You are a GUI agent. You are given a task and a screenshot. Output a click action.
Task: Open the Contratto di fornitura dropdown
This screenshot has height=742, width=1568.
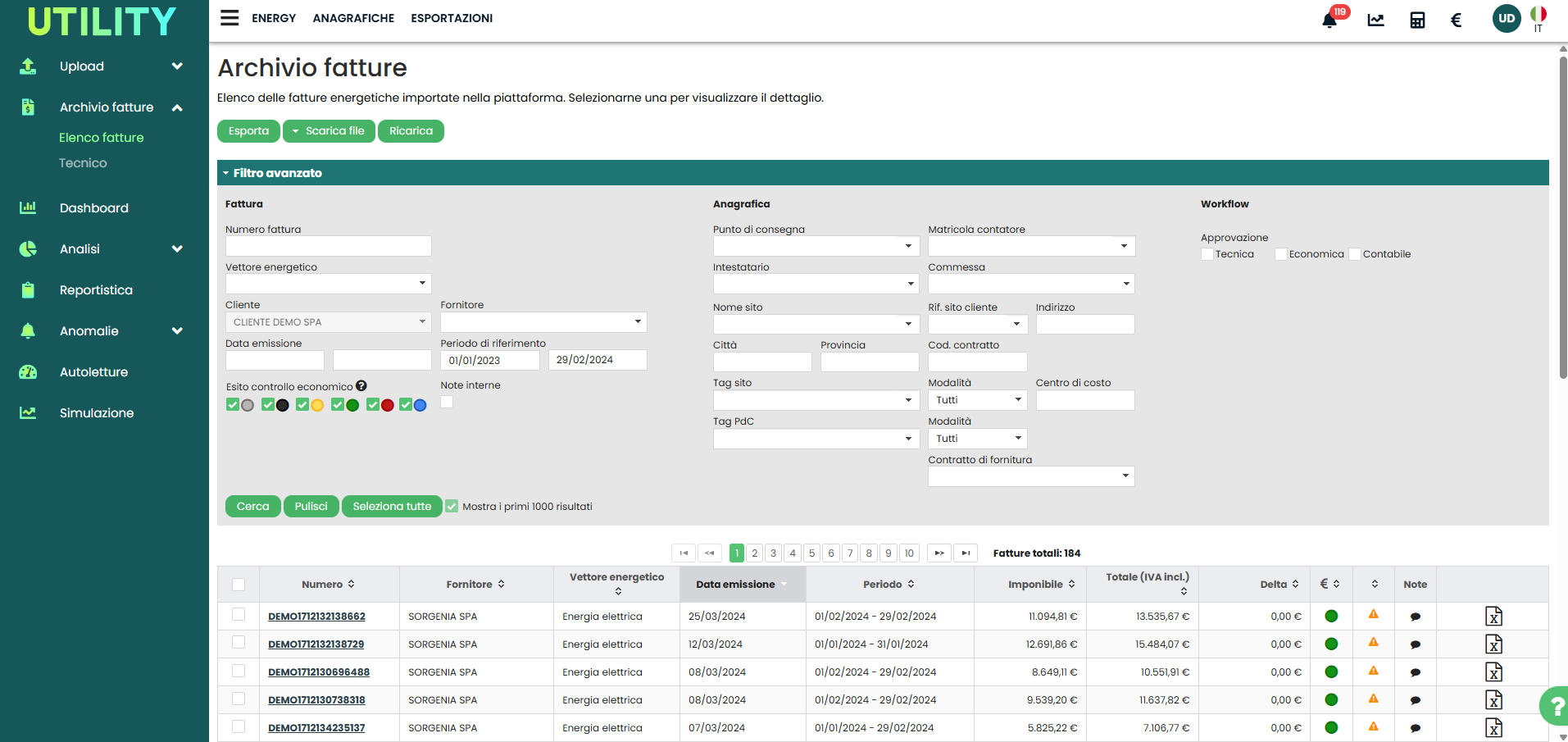(x=1031, y=476)
